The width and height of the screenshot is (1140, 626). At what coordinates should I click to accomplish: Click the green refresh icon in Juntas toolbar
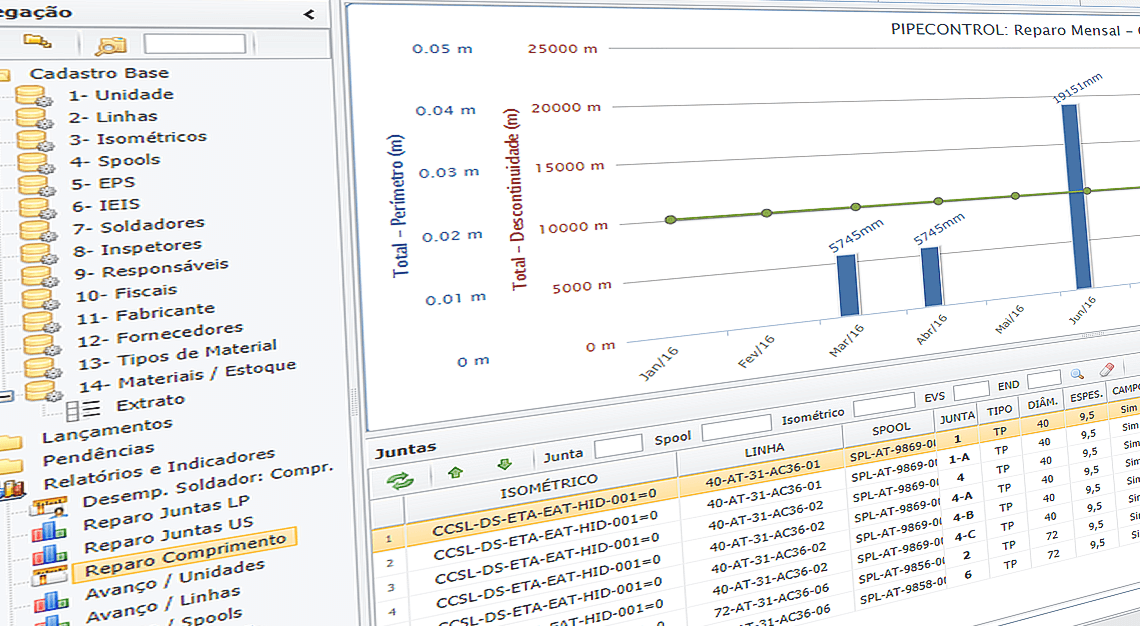[400, 482]
